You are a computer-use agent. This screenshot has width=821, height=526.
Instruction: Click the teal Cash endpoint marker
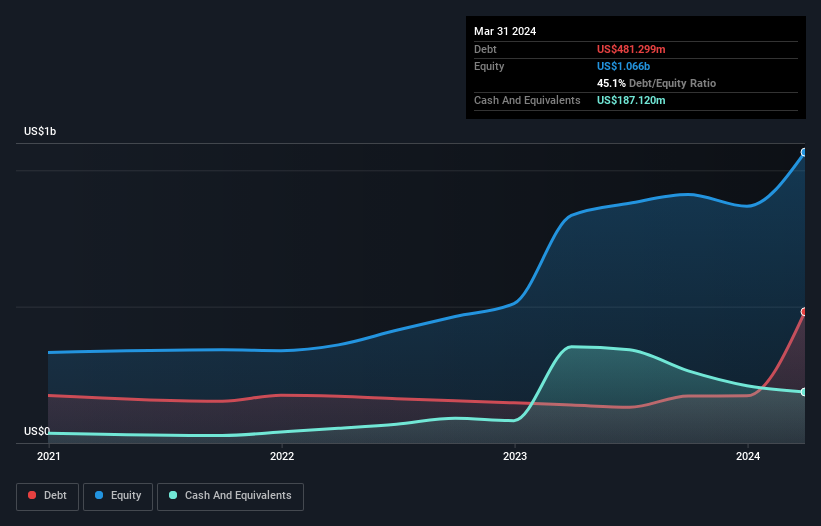point(804,391)
